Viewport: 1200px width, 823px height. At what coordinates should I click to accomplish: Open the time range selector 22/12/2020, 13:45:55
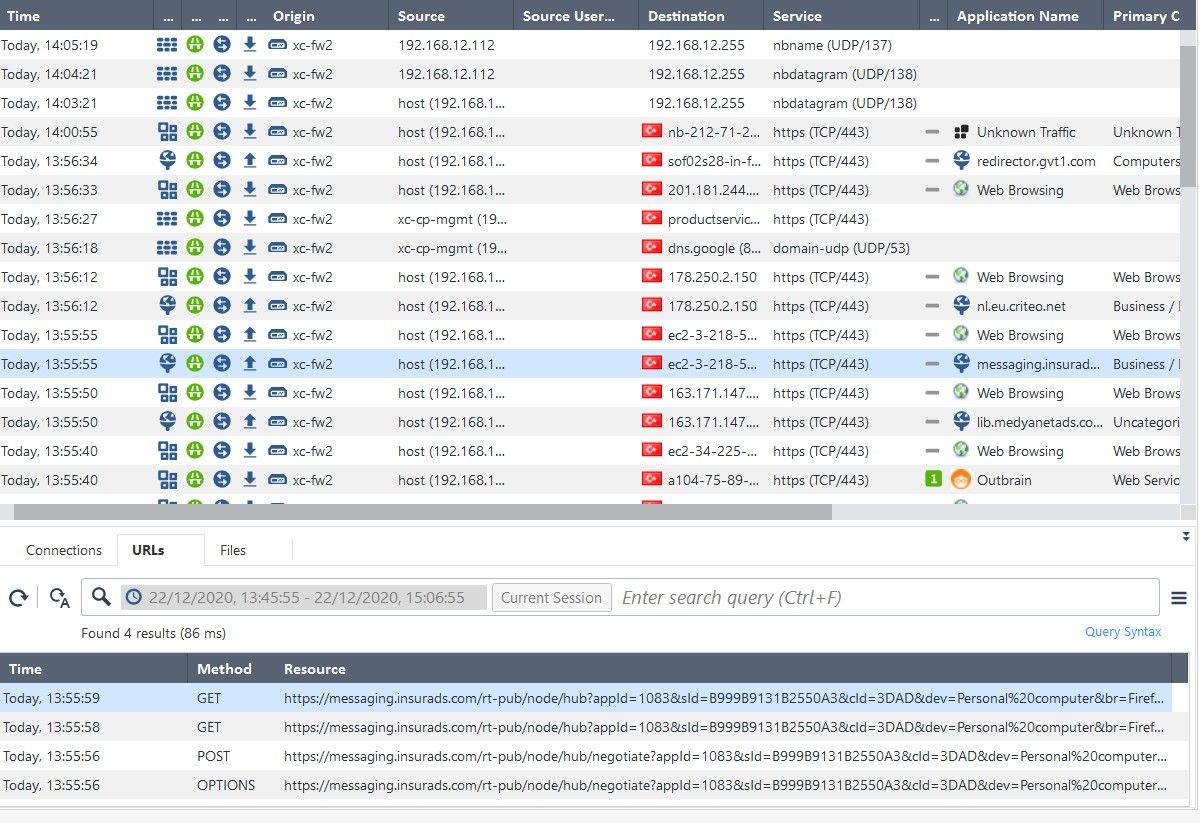click(x=304, y=598)
